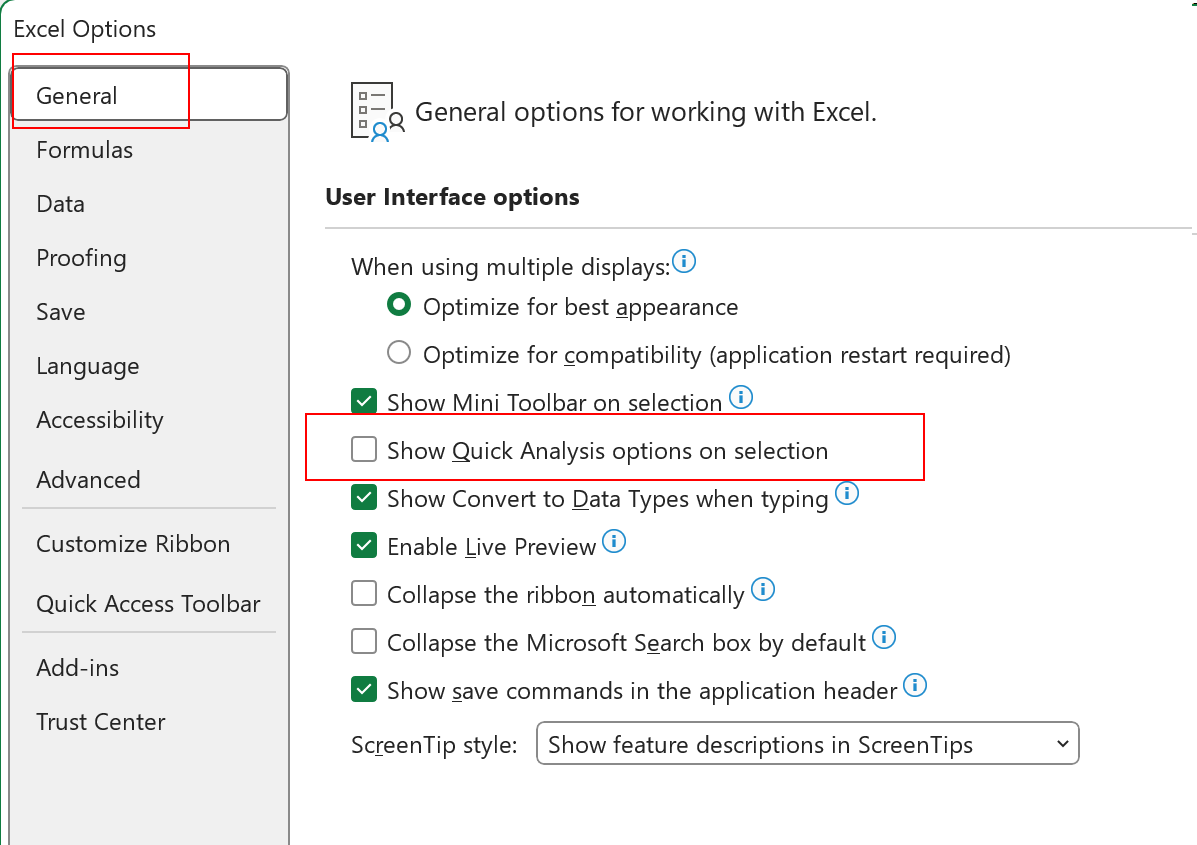Uncheck Show Mini Toolbar on selection

pos(364,402)
